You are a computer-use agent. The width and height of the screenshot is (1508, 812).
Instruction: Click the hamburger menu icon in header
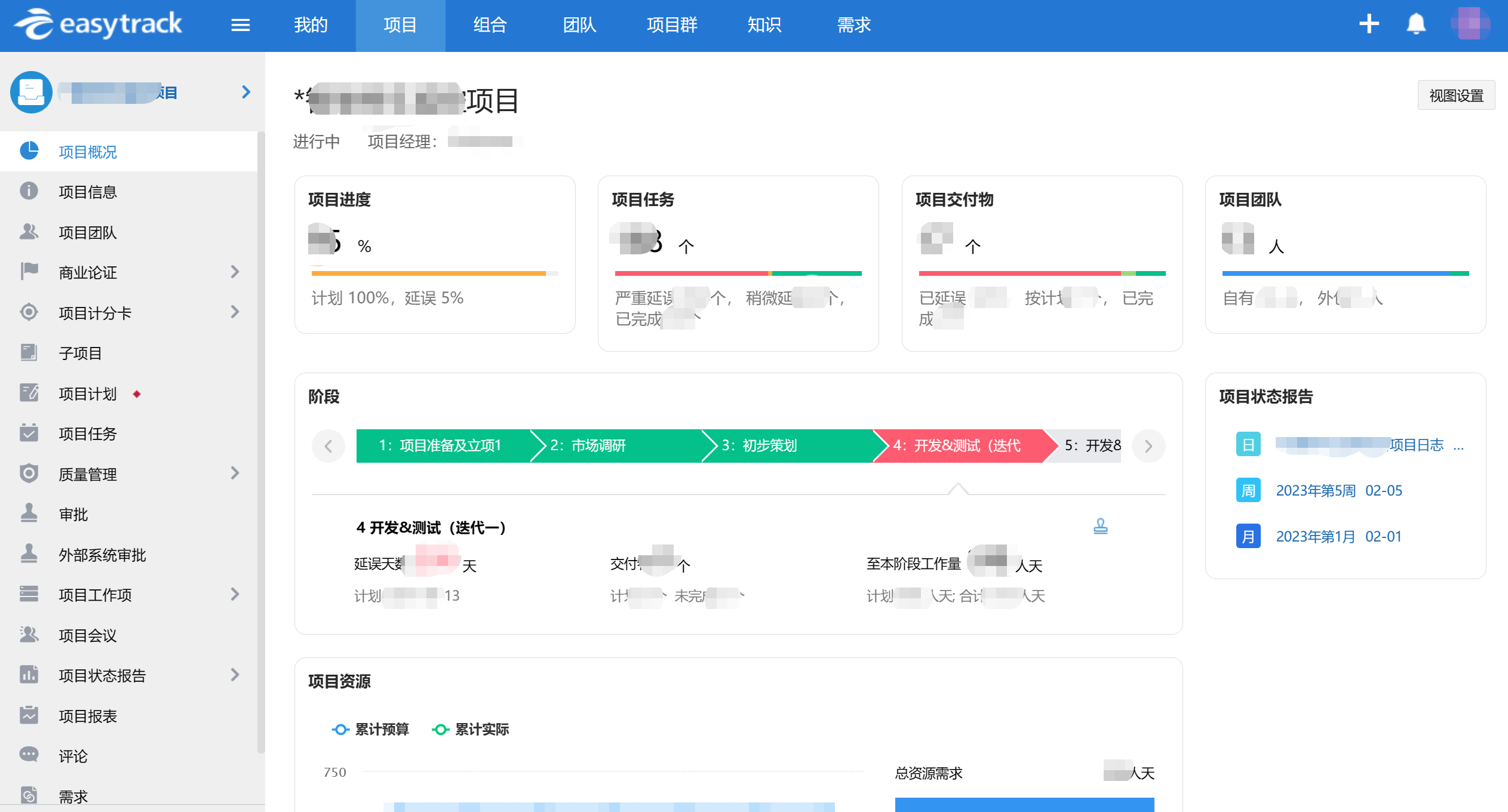tap(240, 25)
